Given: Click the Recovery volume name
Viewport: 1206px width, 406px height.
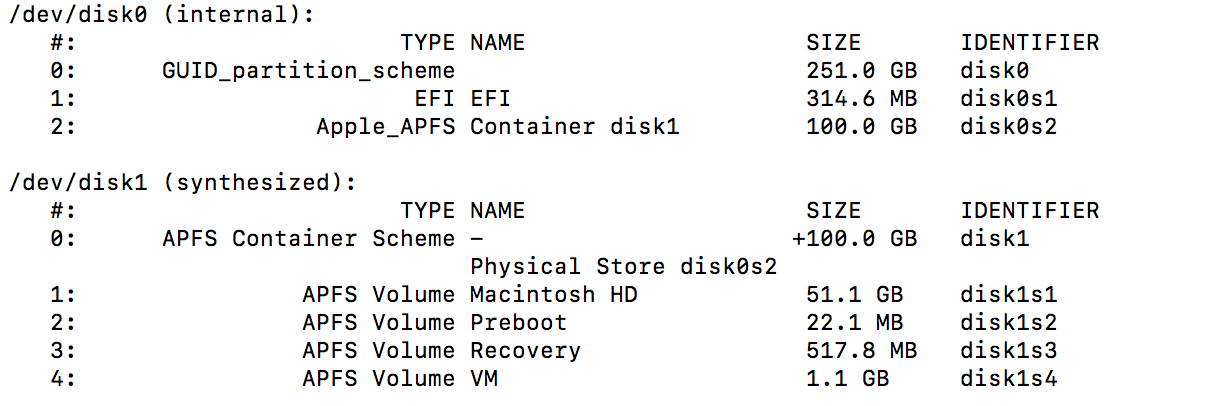Looking at the screenshot, I should [x=525, y=351].
